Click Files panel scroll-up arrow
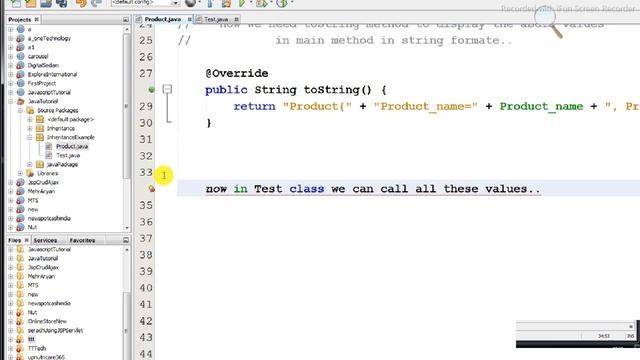This screenshot has height=360, width=640. [x=127, y=249]
